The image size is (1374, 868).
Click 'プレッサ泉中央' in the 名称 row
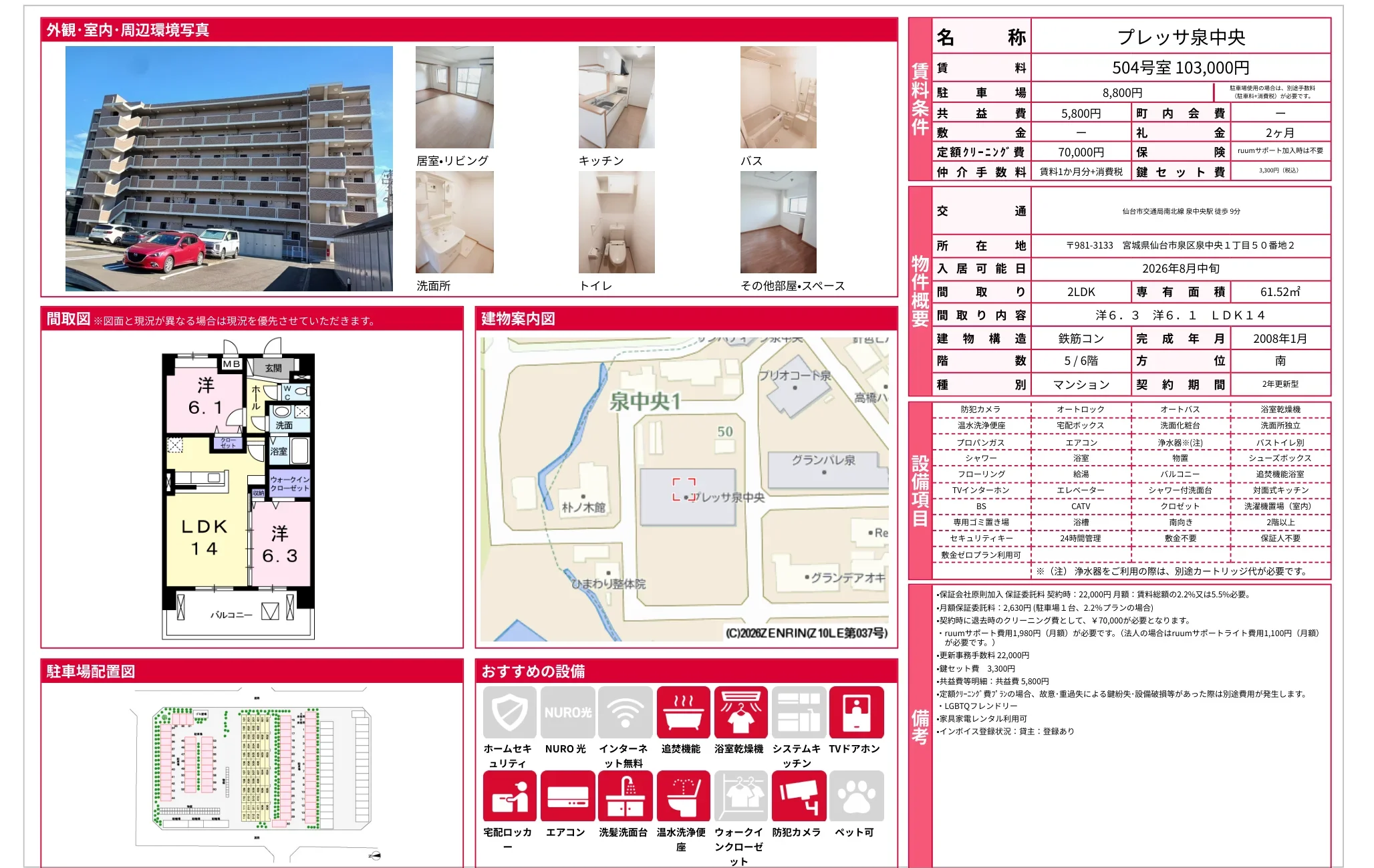[1182, 37]
